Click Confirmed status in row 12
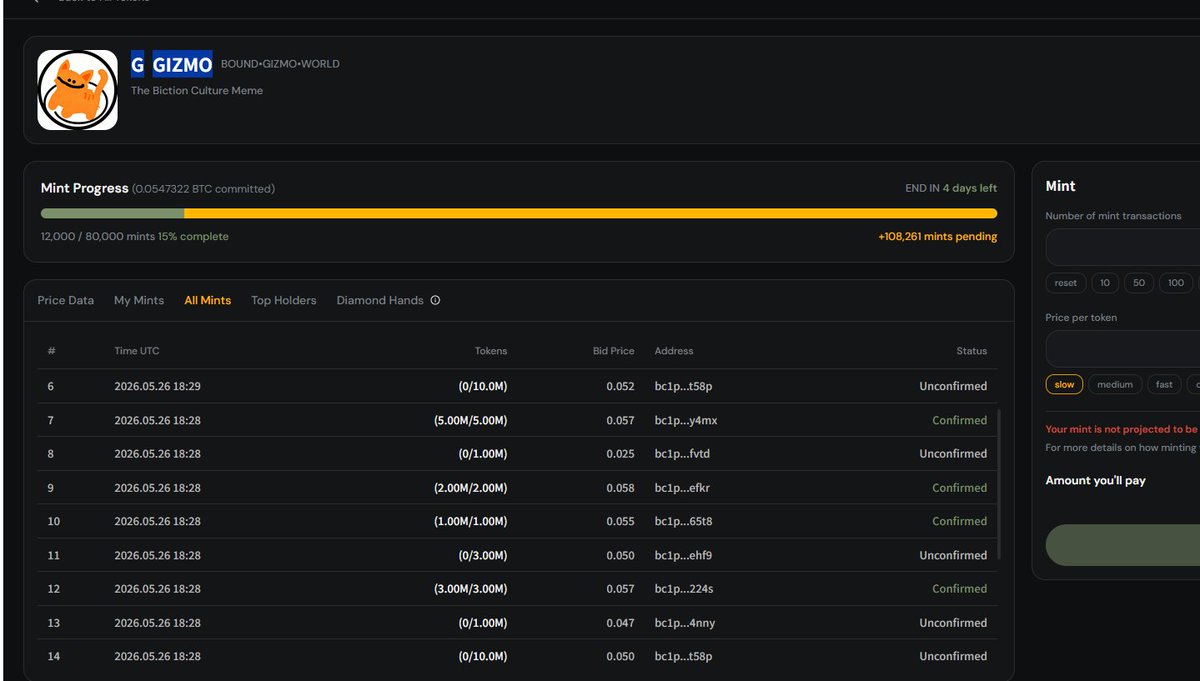The image size is (1200, 681). click(x=959, y=589)
